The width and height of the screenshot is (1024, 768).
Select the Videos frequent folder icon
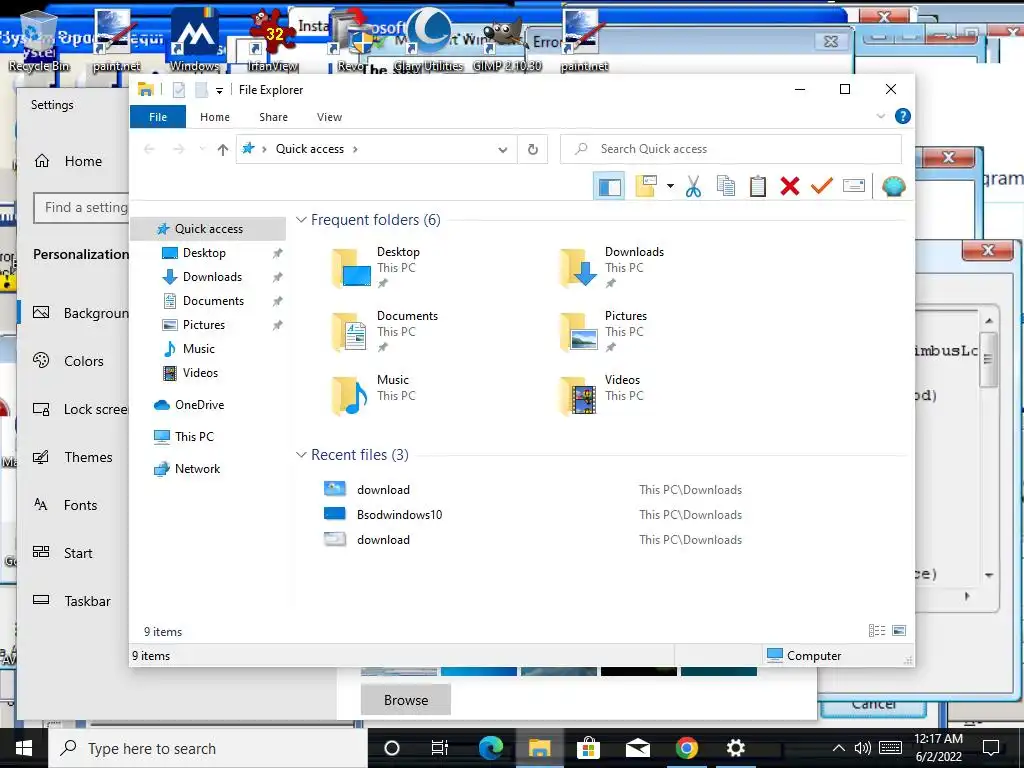[579, 396]
